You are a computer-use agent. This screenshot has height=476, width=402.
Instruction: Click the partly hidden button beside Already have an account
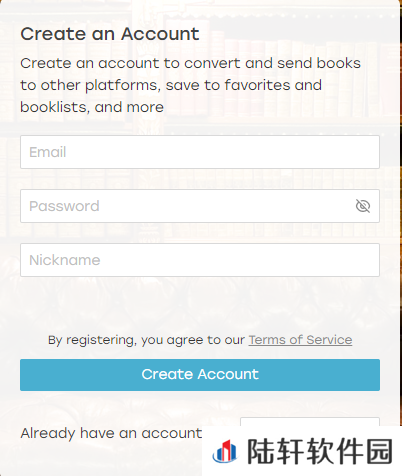point(310,421)
